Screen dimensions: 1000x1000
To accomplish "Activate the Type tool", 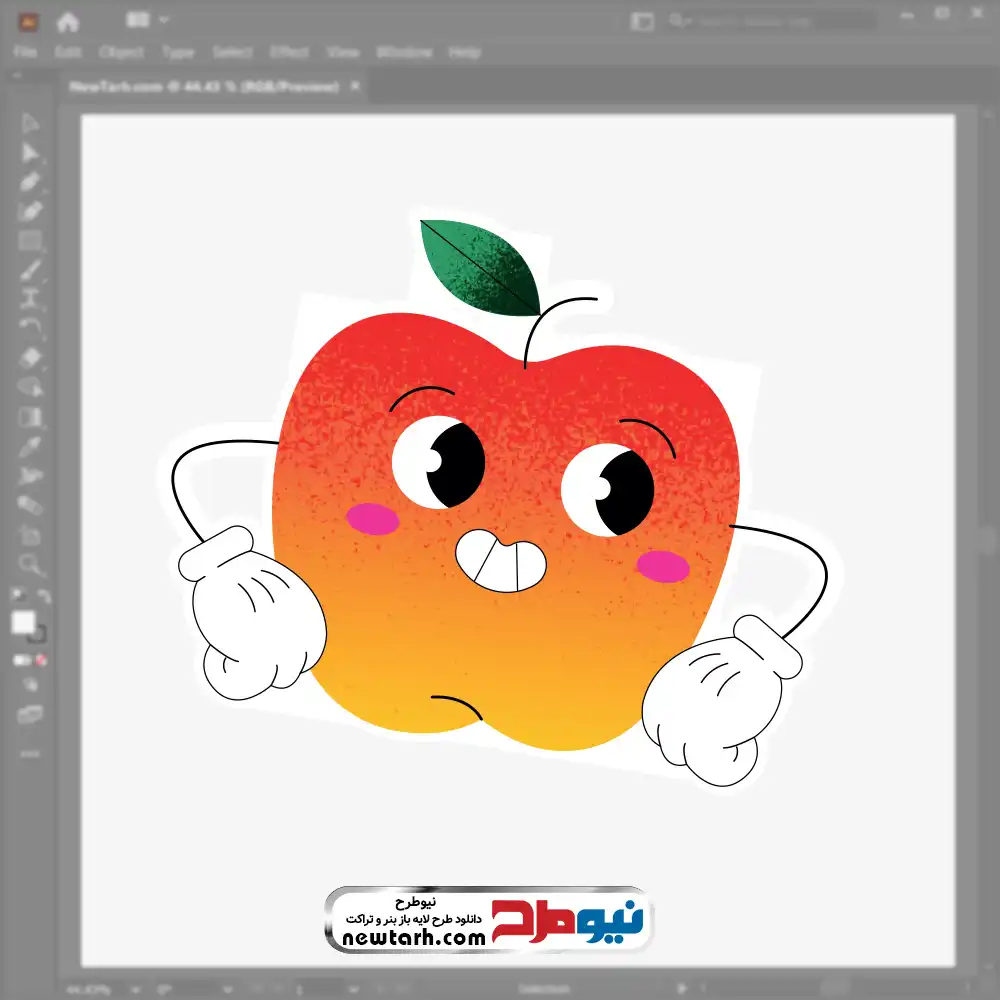I will click(x=30, y=298).
